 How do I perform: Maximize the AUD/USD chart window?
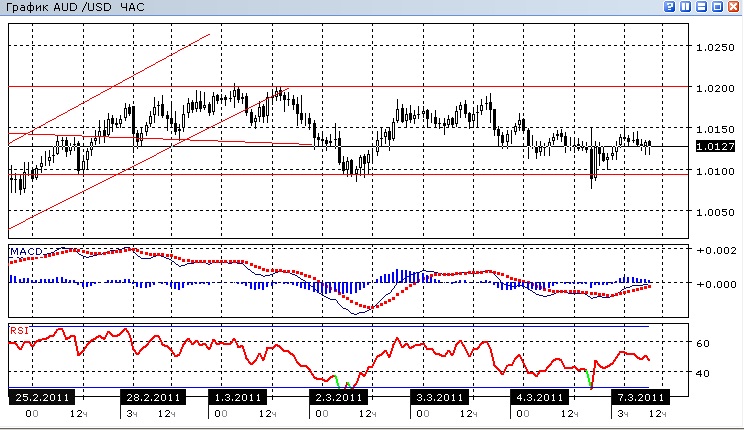click(717, 7)
